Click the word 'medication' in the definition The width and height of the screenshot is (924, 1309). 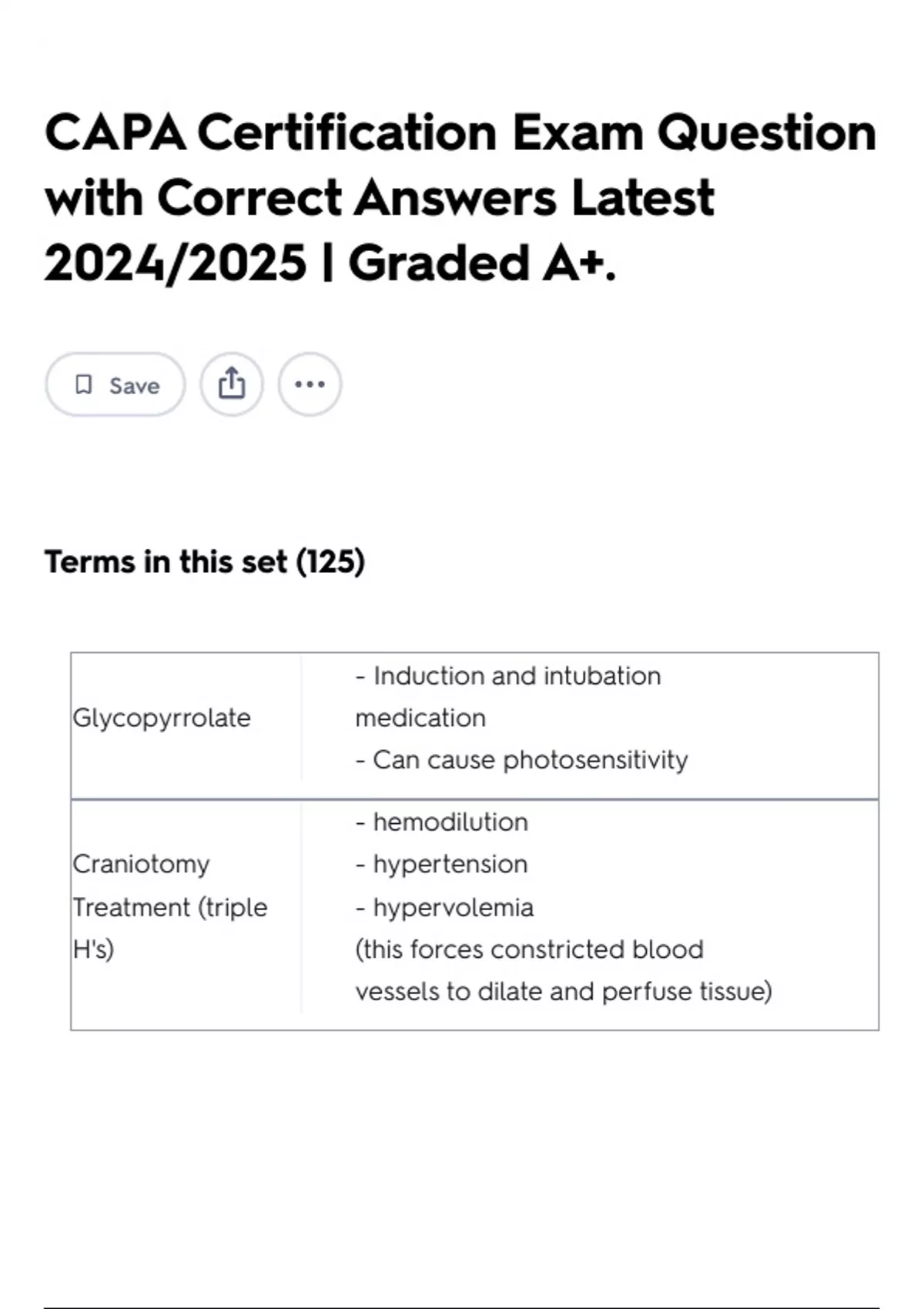tap(420, 718)
